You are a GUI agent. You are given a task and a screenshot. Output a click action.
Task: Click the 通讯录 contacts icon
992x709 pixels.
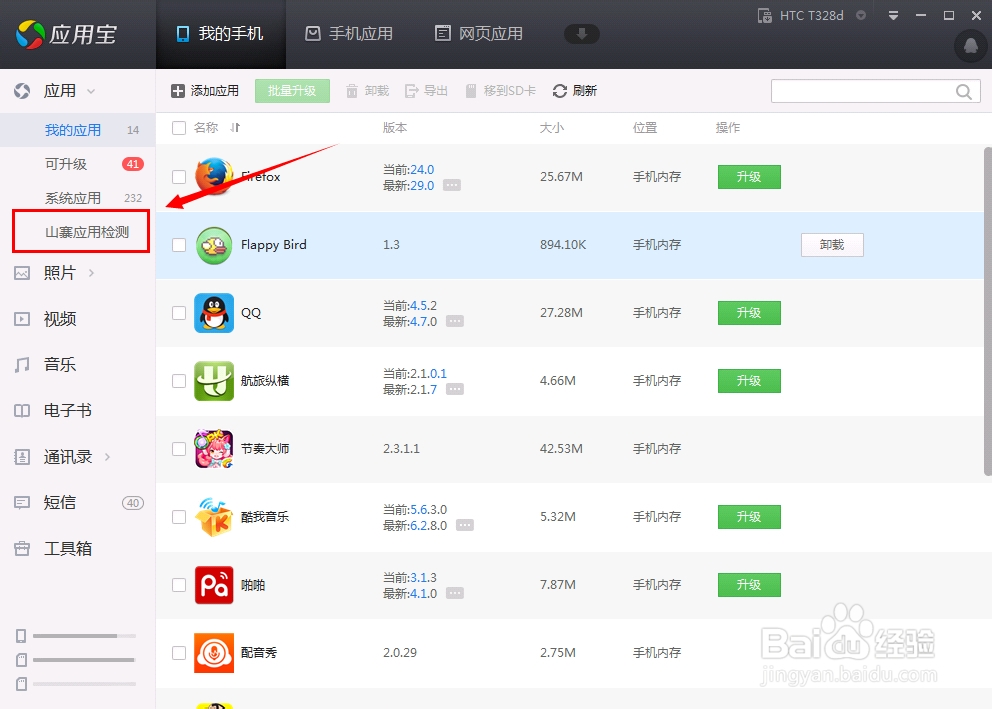[x=22, y=457]
